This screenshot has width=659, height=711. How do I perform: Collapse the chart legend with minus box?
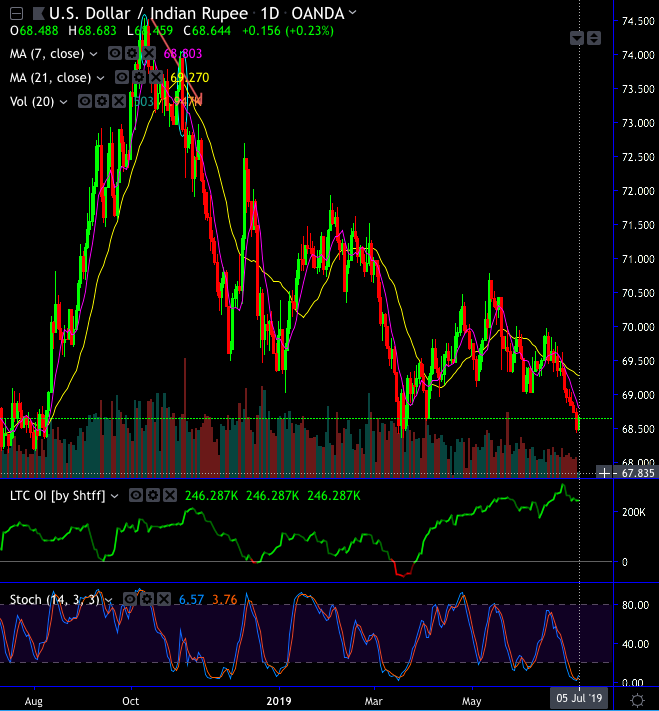(x=16, y=14)
